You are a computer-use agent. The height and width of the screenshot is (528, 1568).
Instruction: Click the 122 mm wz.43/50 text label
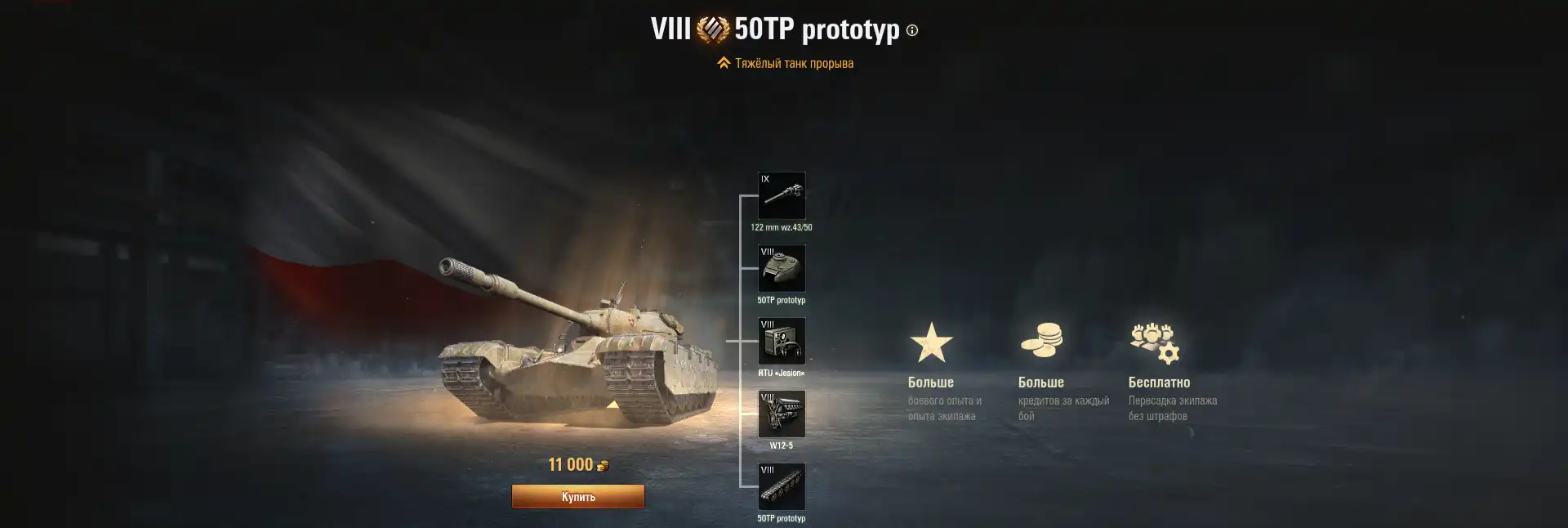pos(782,227)
